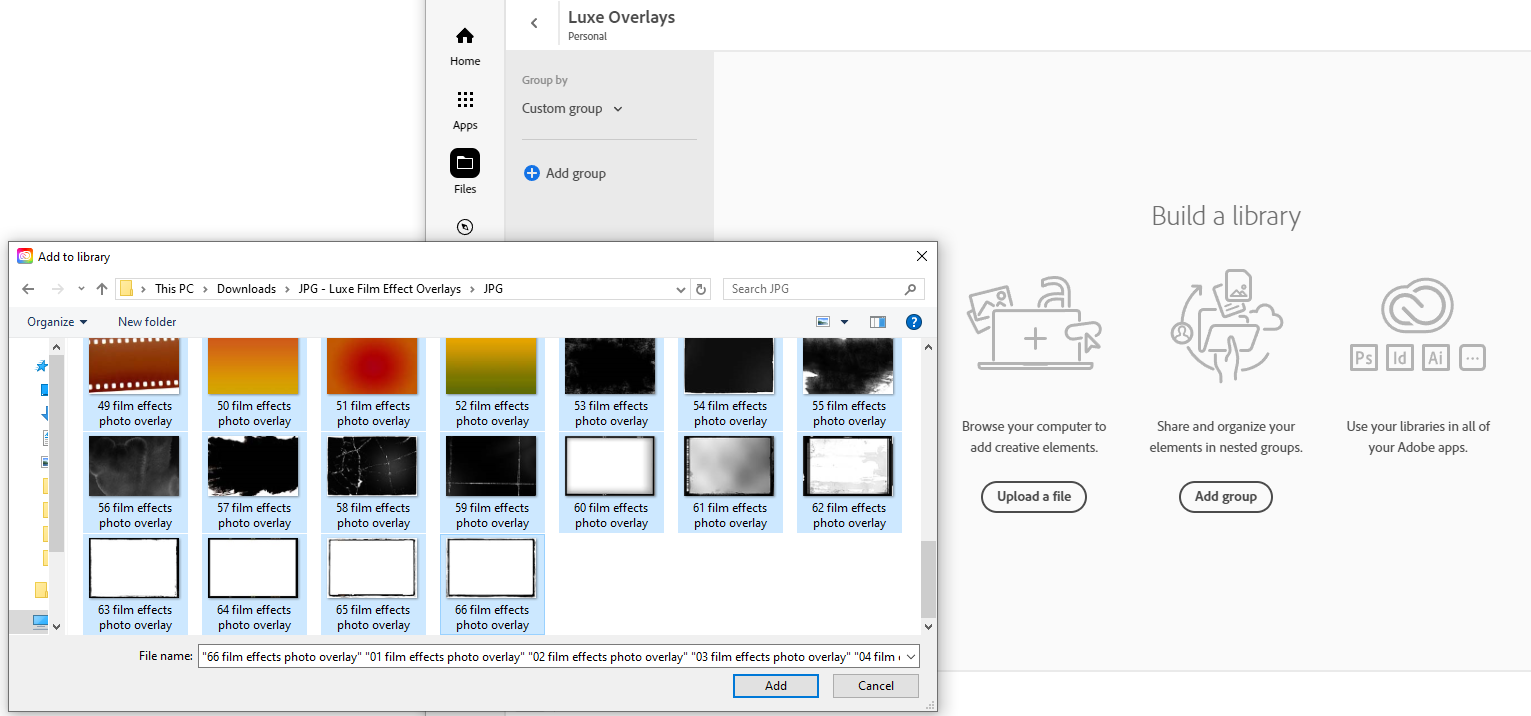The image size is (1531, 716).
Task: Click the Upload a file button
Action: click(1033, 497)
